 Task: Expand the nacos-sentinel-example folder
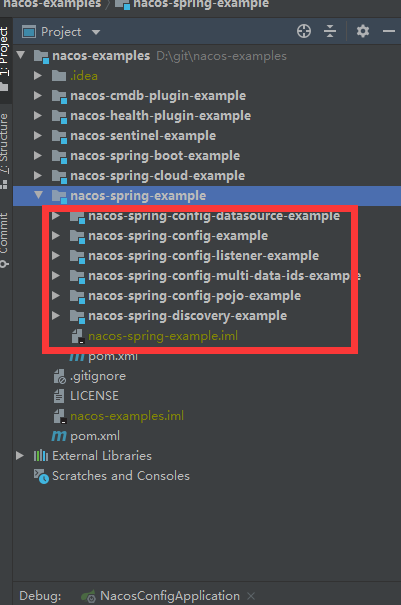[38, 135]
